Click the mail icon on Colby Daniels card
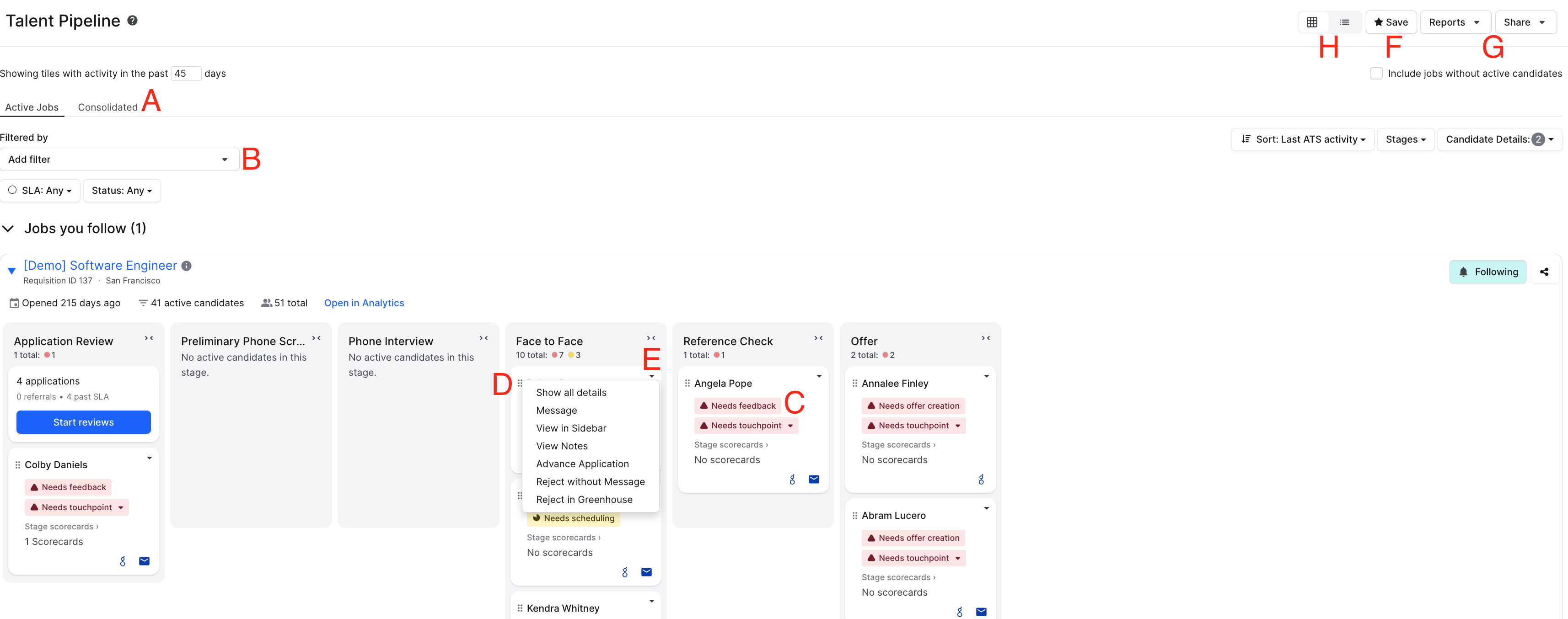This screenshot has width=1568, height=619. point(144,561)
